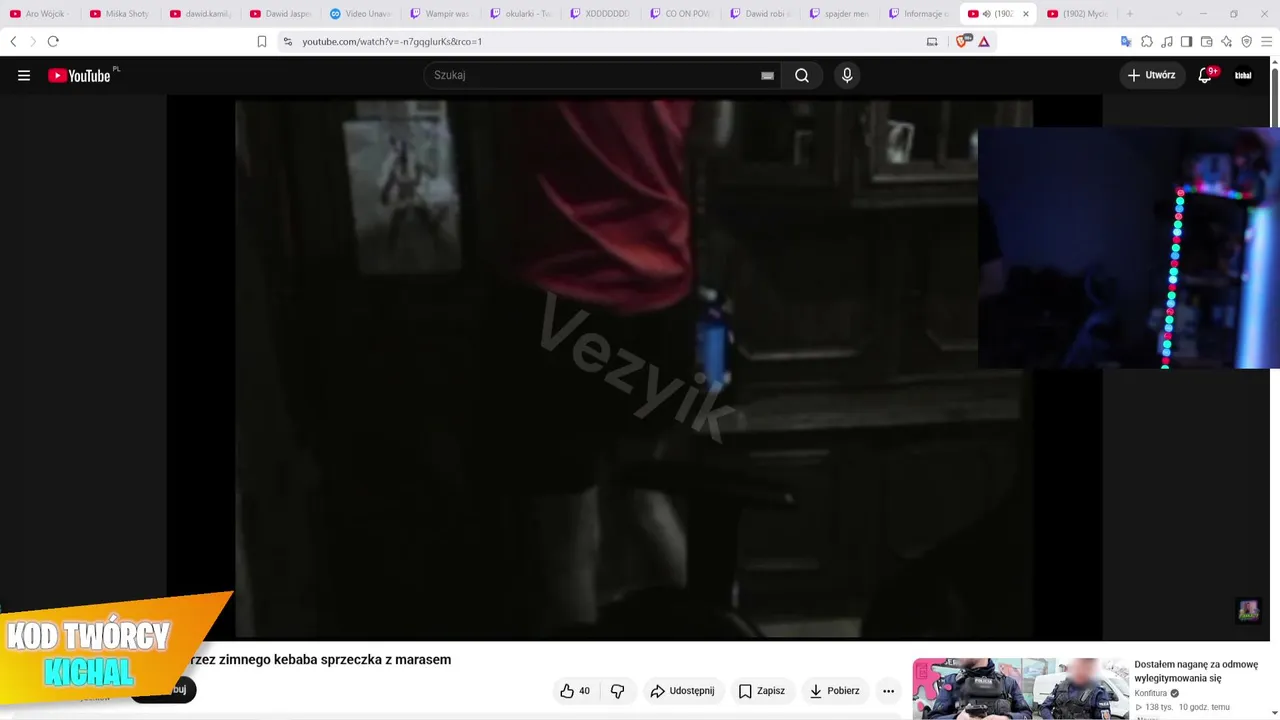Viewport: 1280px width, 720px height.
Task: Open the Brave Rewards triangle icon
Action: (x=984, y=41)
